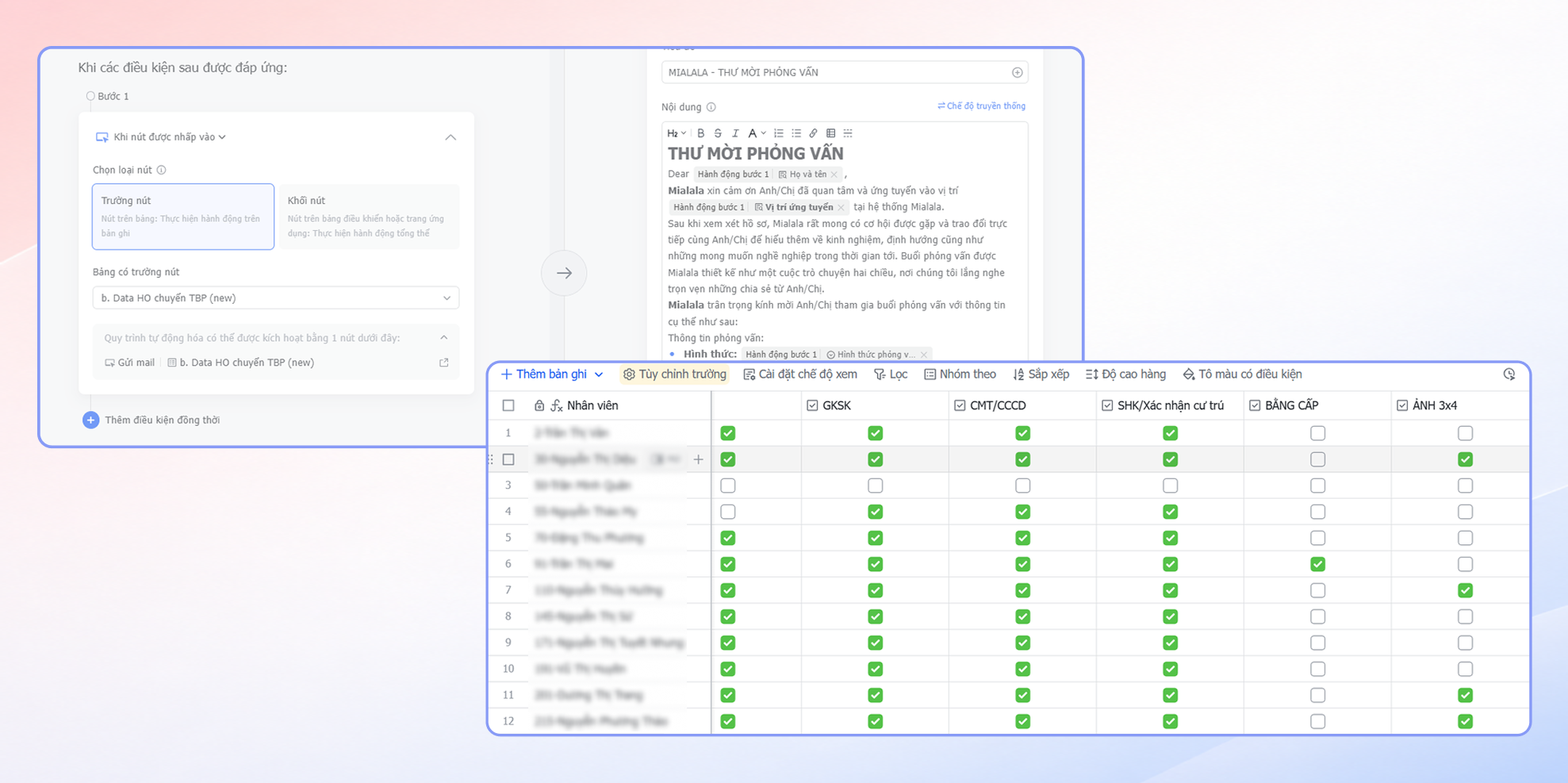Select the Trường nút button type card
This screenshot has height=783, width=1568.
[183, 217]
